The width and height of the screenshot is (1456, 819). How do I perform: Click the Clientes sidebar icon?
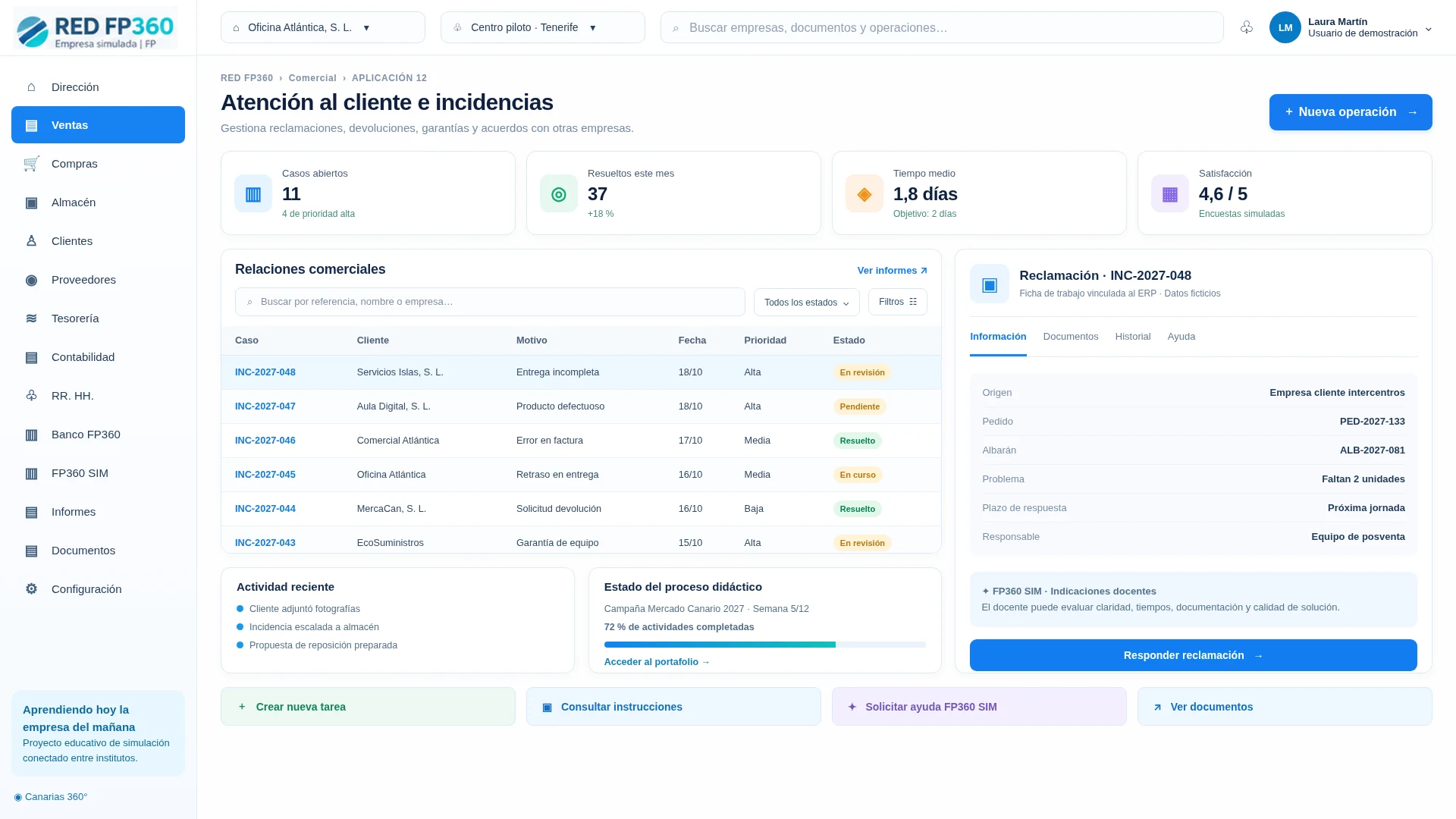click(31, 241)
